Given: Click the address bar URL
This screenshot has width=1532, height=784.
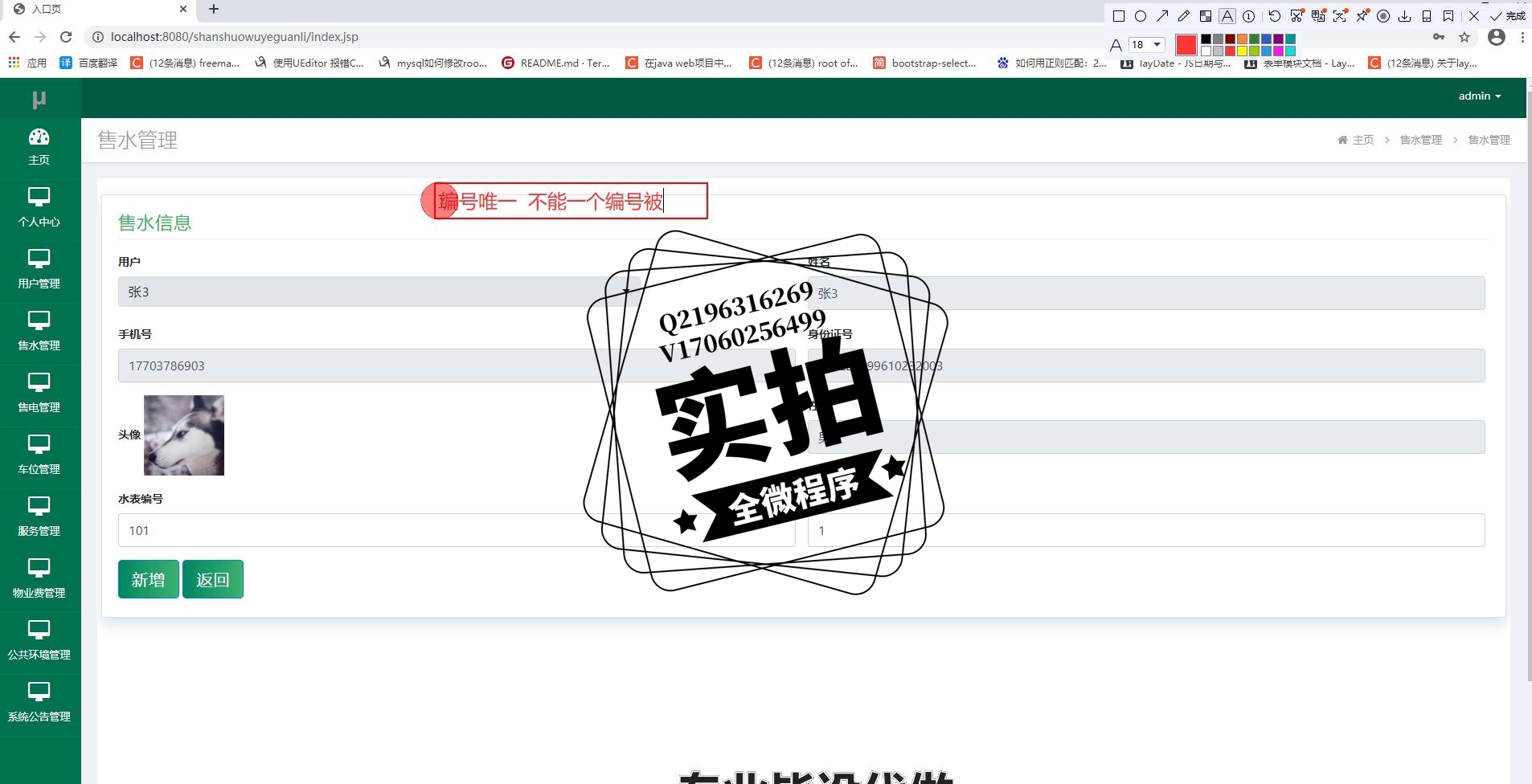Looking at the screenshot, I should tap(235, 37).
